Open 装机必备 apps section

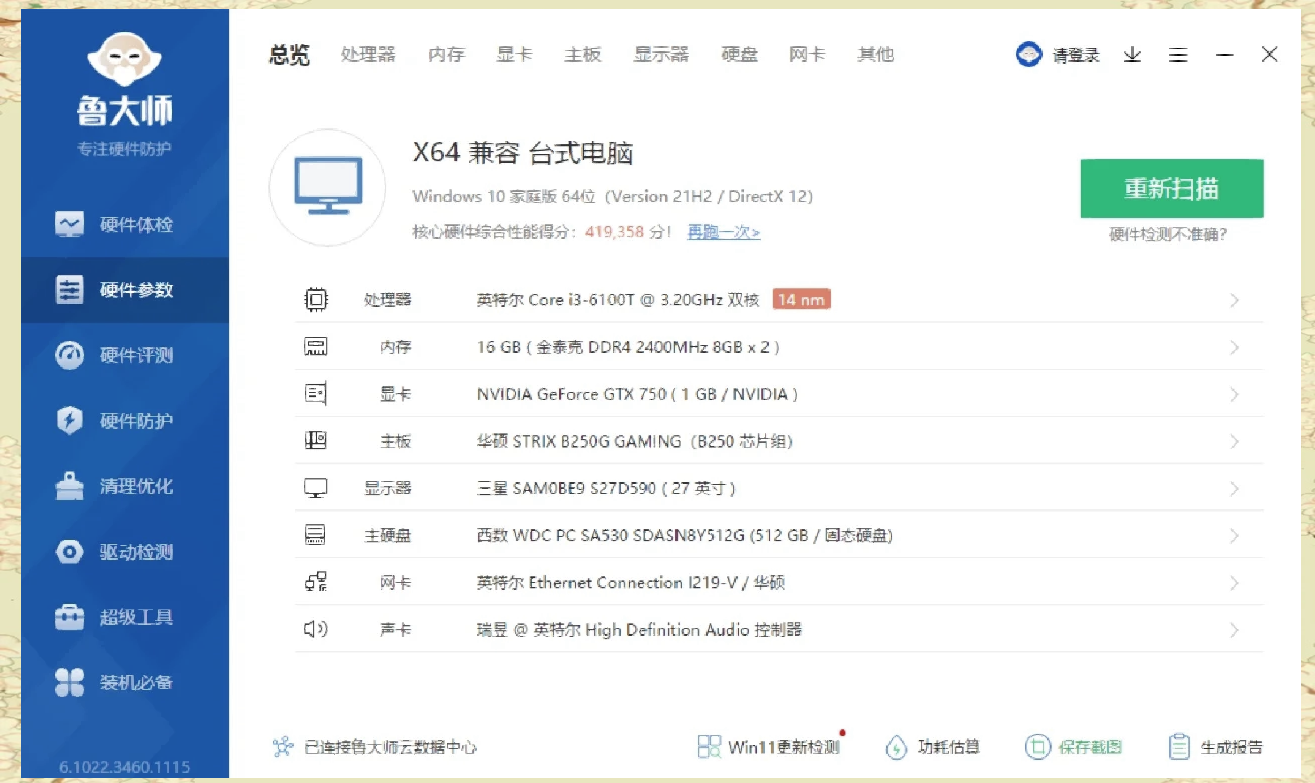(125, 683)
